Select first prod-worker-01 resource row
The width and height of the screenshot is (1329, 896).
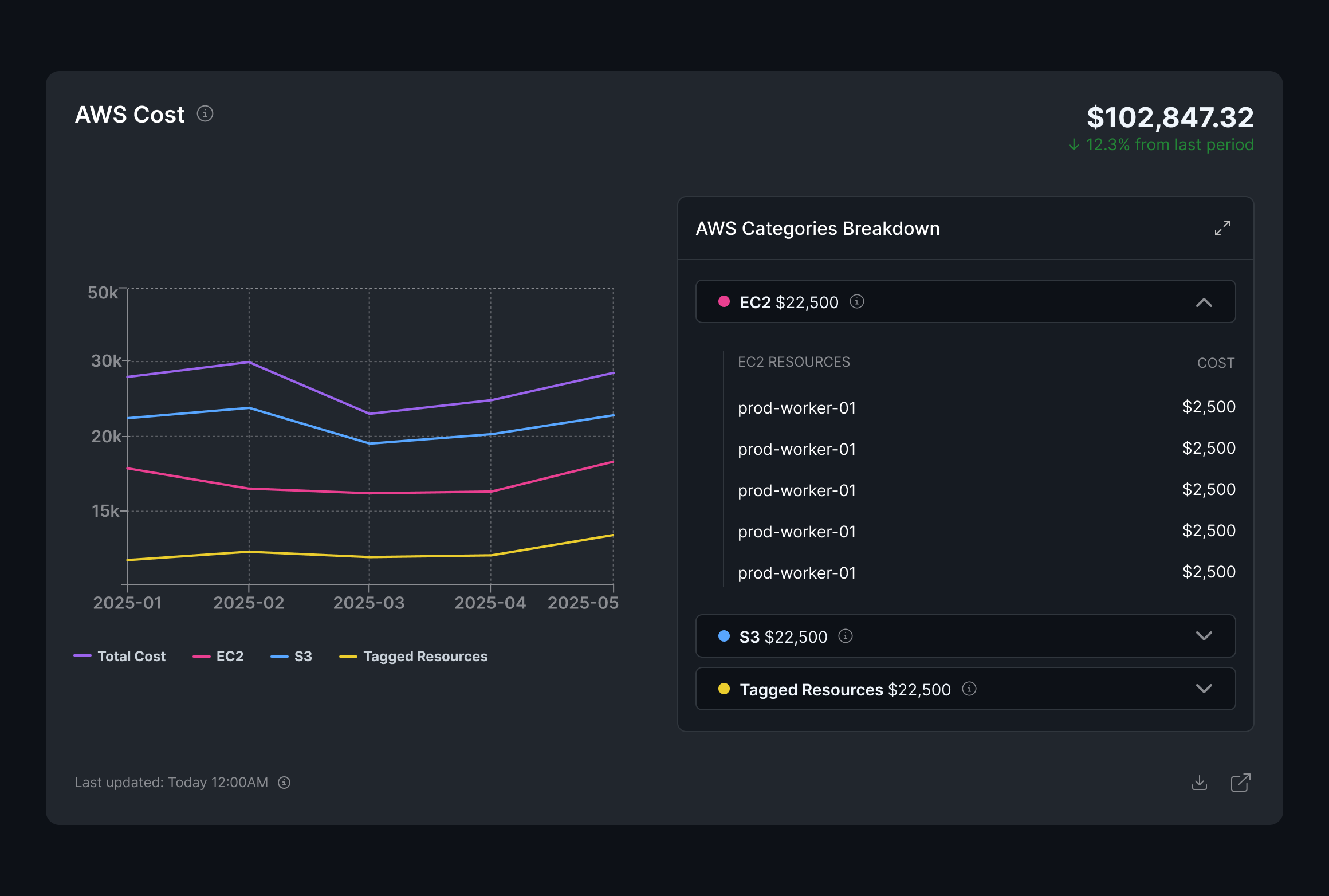(x=796, y=408)
